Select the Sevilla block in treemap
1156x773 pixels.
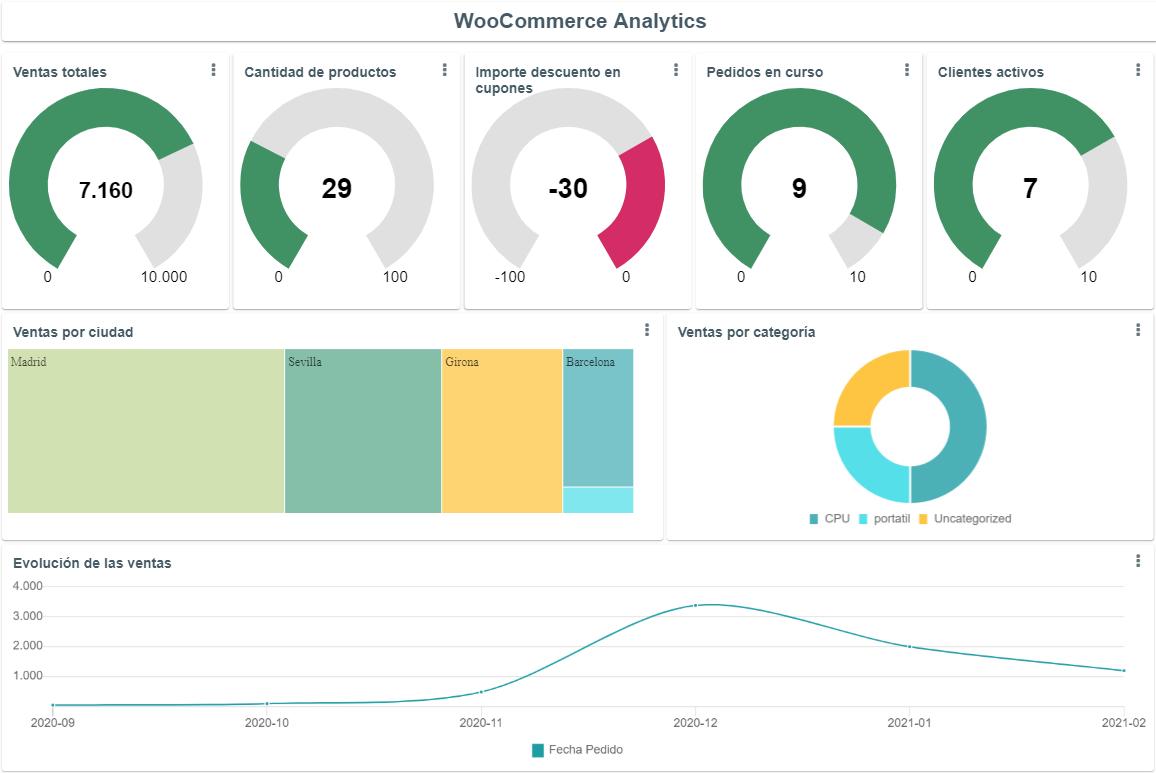coord(363,431)
